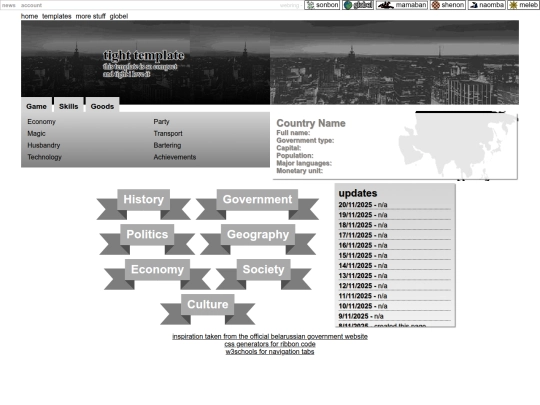
Task: Click the tight template header title
Action: [x=144, y=55]
